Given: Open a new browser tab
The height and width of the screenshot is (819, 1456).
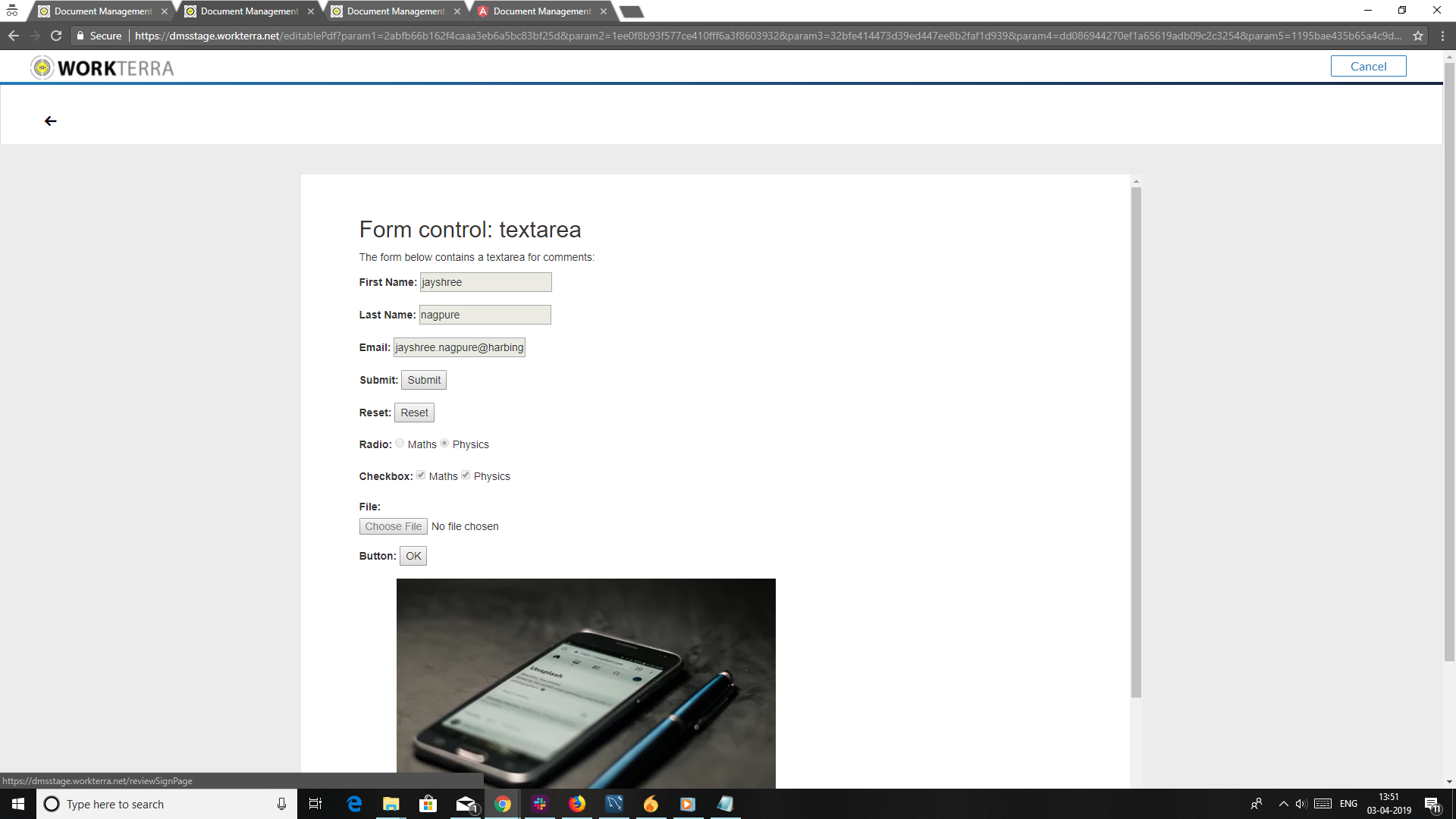Looking at the screenshot, I should coord(631,11).
